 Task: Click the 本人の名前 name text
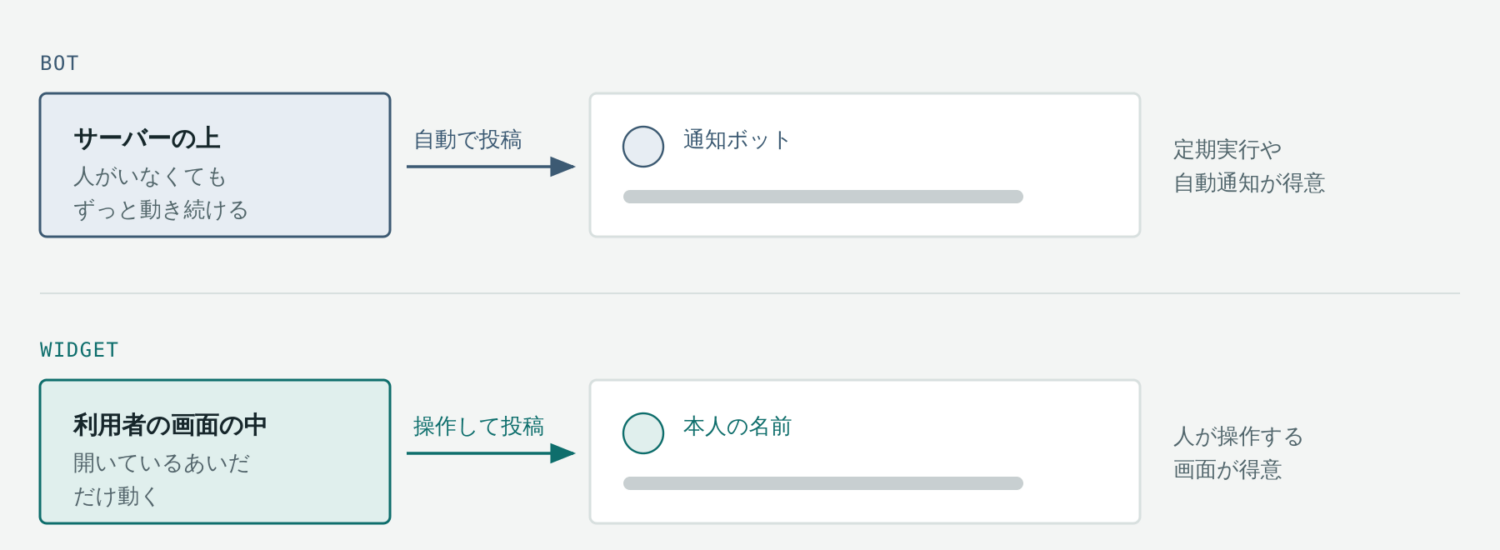tap(737, 427)
